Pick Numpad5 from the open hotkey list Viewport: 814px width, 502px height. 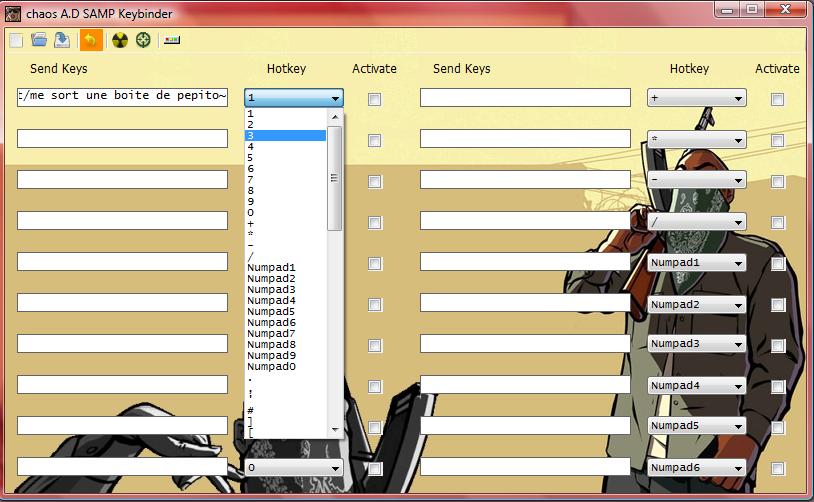(286, 311)
